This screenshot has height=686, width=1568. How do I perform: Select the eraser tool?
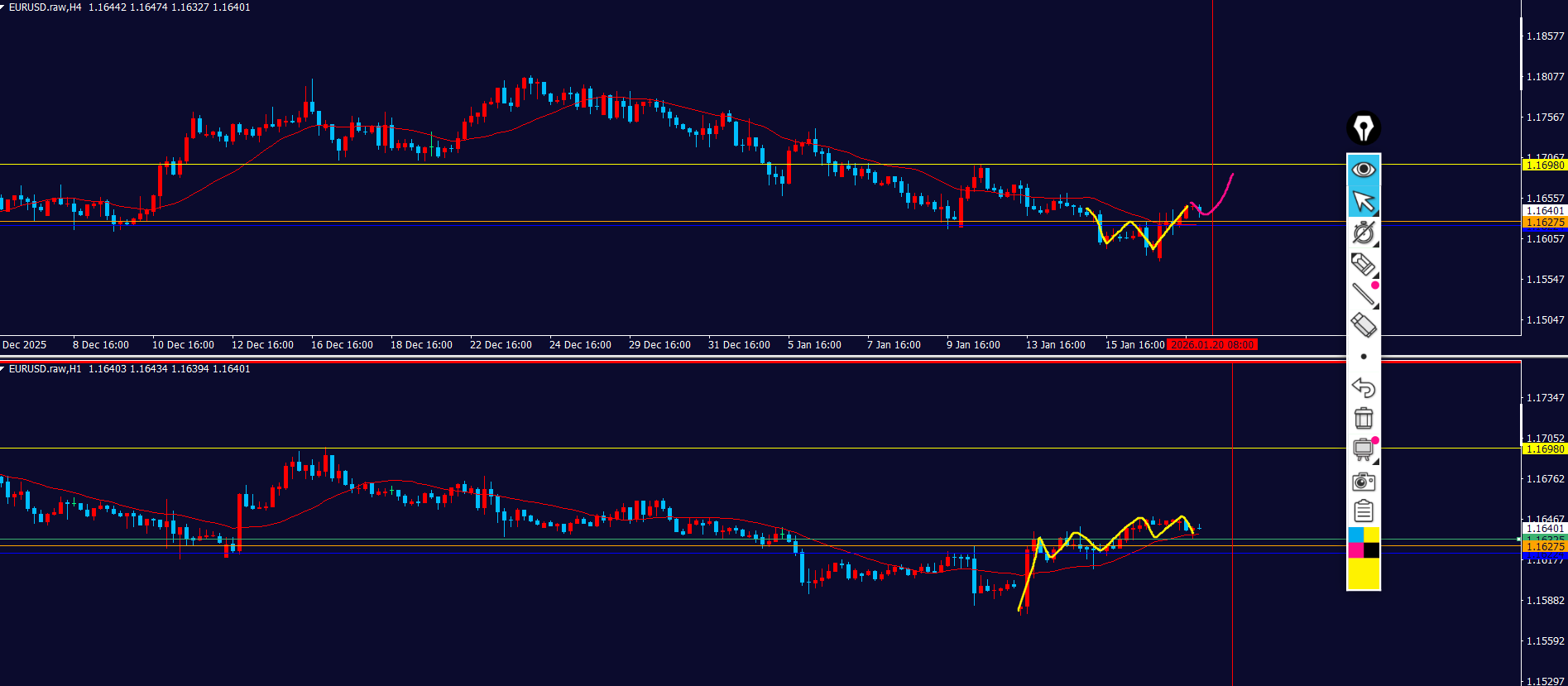pyautogui.click(x=1363, y=324)
